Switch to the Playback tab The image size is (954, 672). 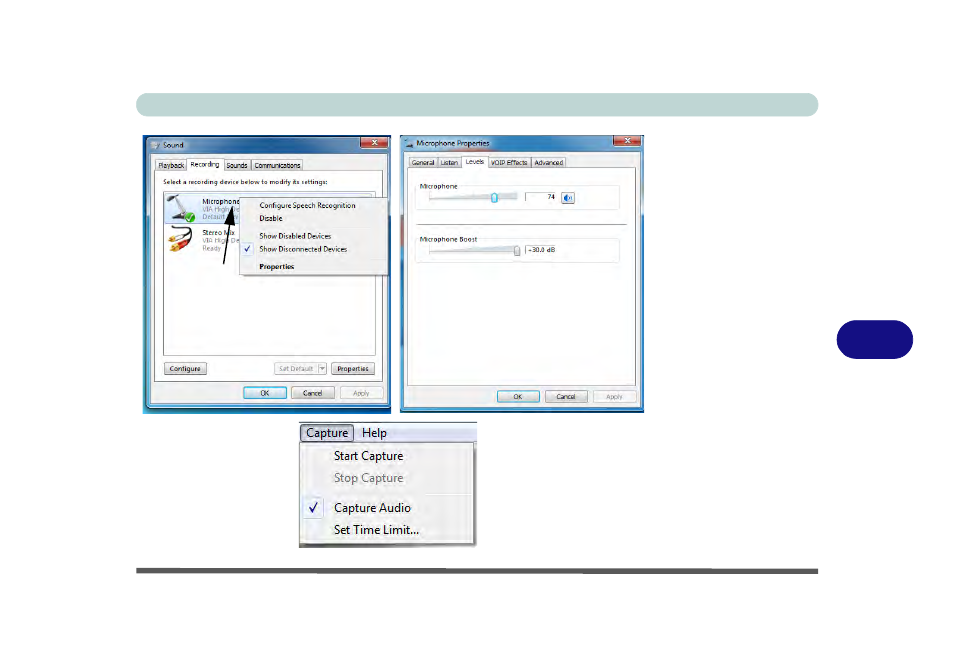[171, 165]
